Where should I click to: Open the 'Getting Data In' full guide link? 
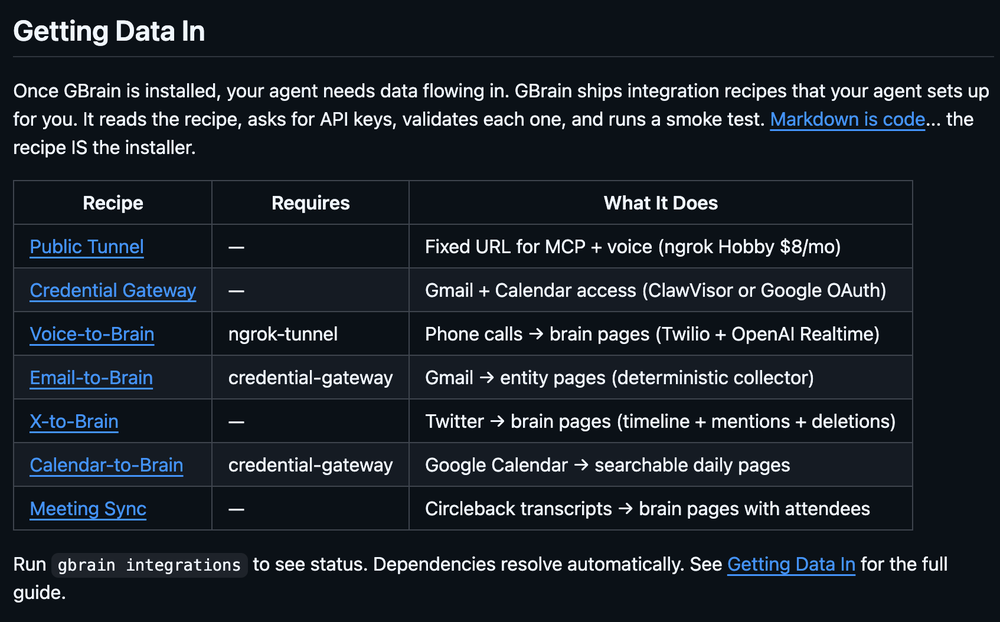(x=791, y=564)
